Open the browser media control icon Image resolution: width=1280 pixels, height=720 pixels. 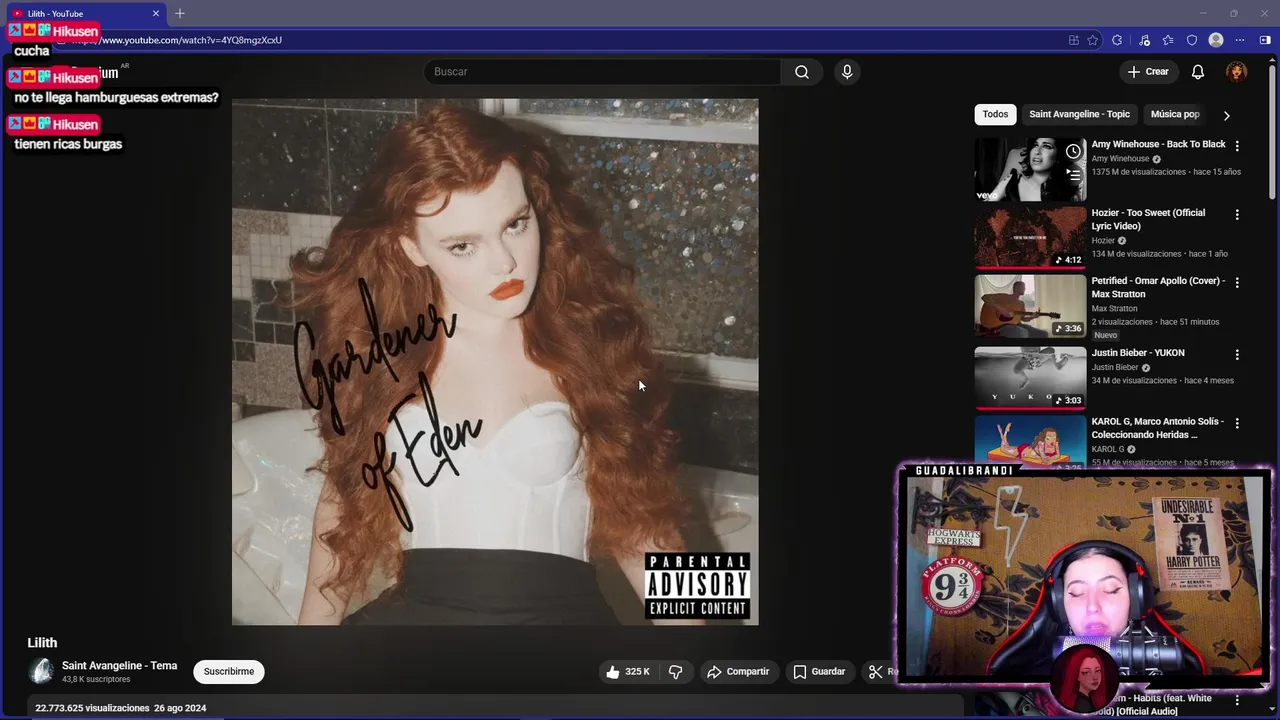pos(1144,40)
